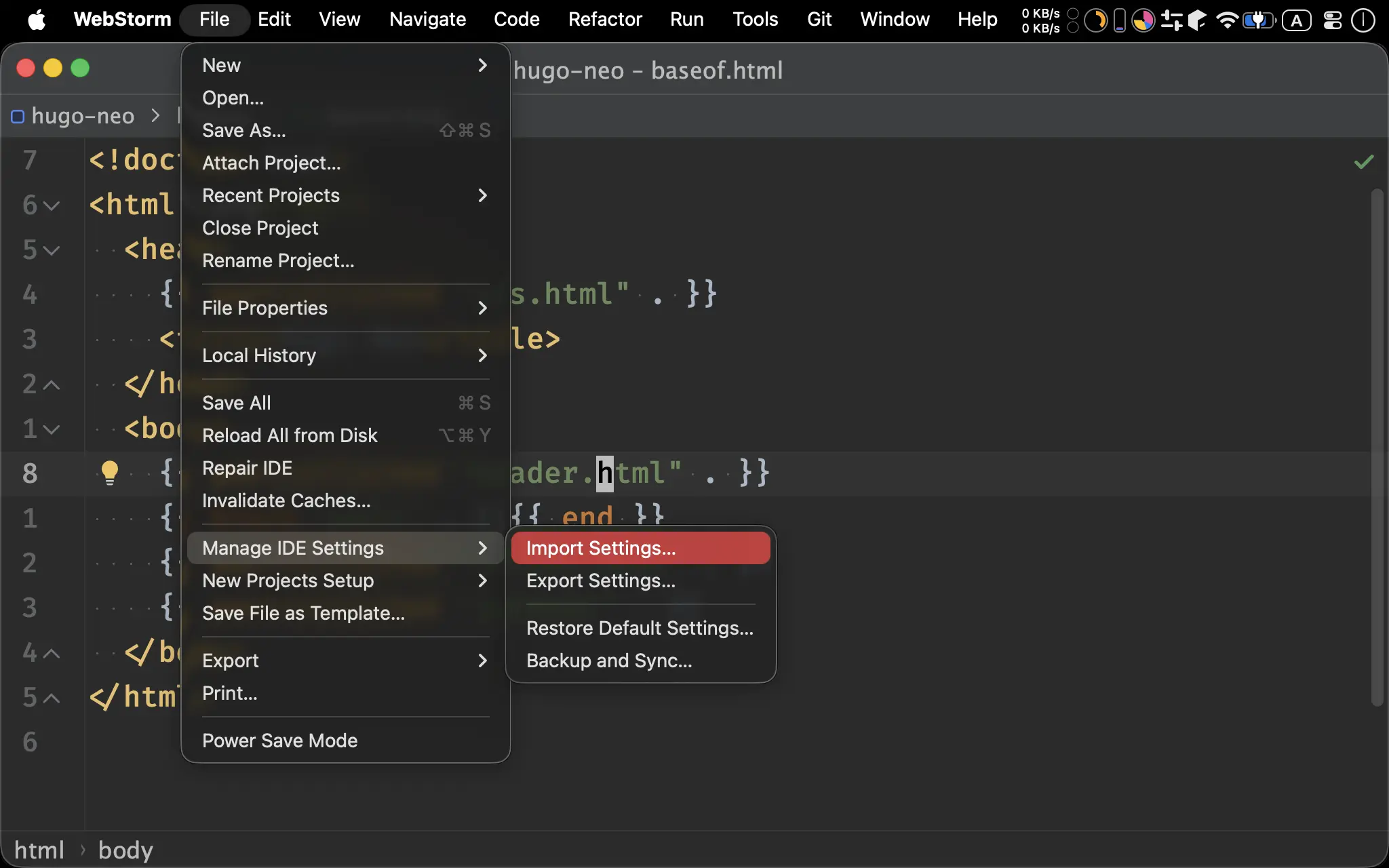Click network speed monitor in menu bar
Screen dimensions: 1389x868
tap(1040, 20)
